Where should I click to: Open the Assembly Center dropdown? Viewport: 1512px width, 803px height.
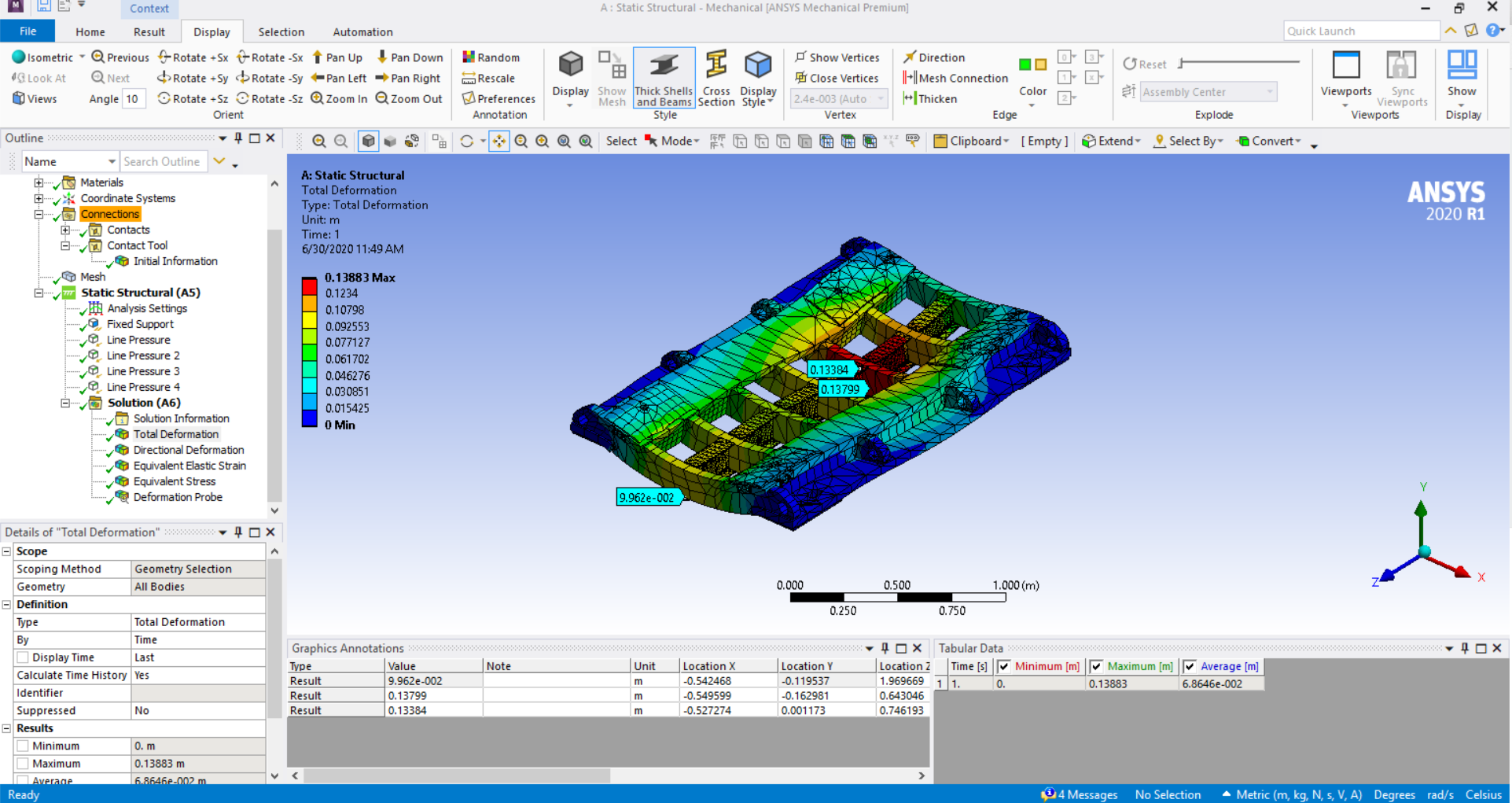[x=1208, y=92]
